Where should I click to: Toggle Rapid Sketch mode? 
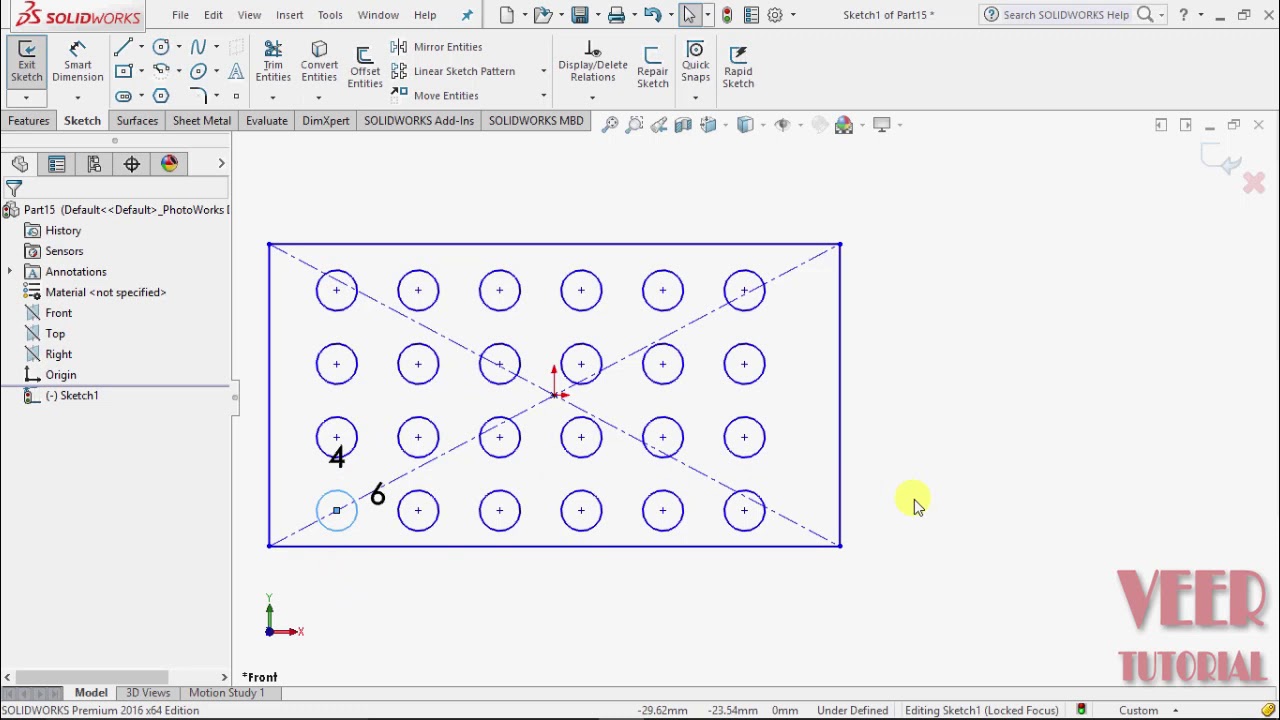738,67
